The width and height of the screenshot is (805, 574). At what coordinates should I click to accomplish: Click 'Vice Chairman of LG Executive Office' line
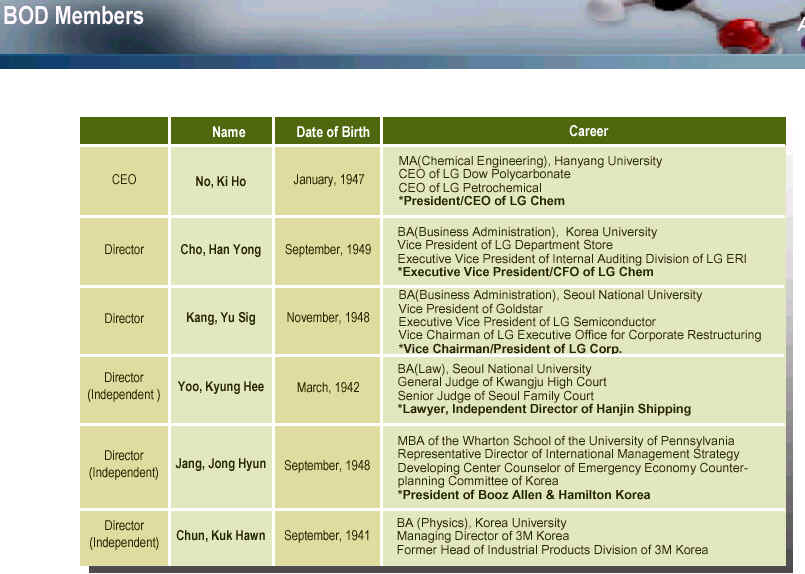coord(580,335)
